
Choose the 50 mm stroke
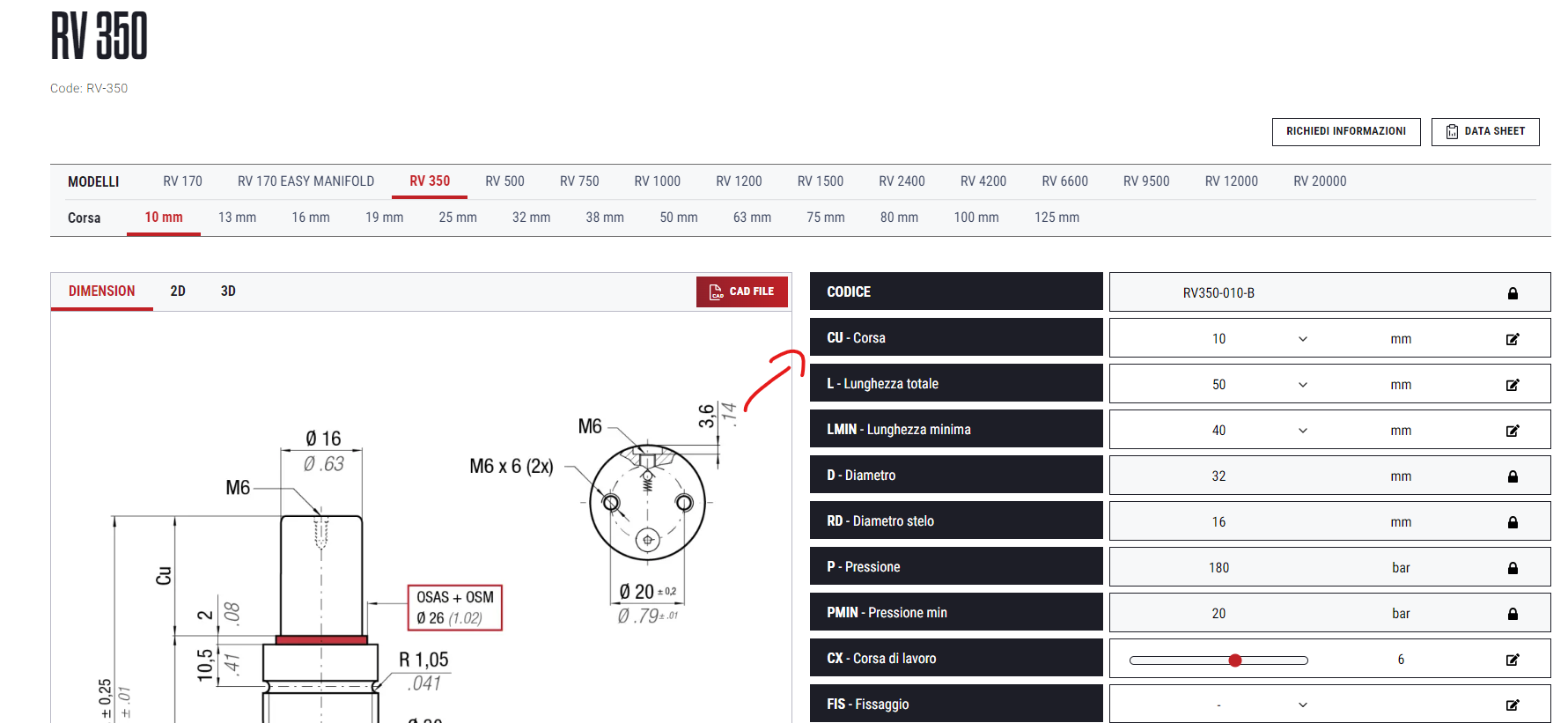[x=679, y=218]
